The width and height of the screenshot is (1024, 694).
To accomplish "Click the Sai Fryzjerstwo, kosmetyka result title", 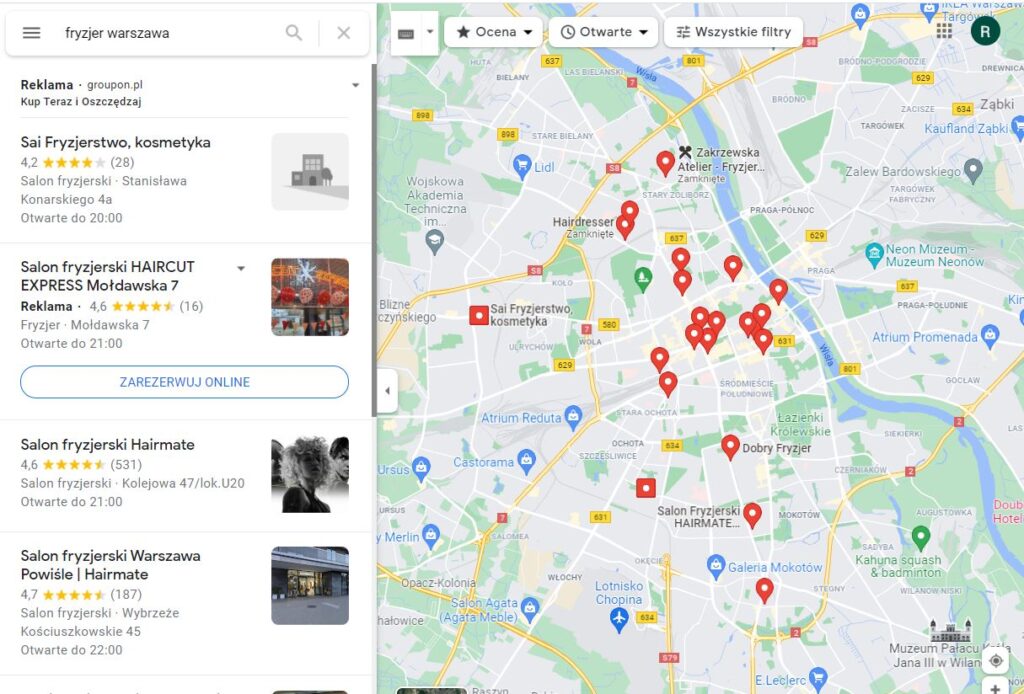I will click(x=115, y=142).
